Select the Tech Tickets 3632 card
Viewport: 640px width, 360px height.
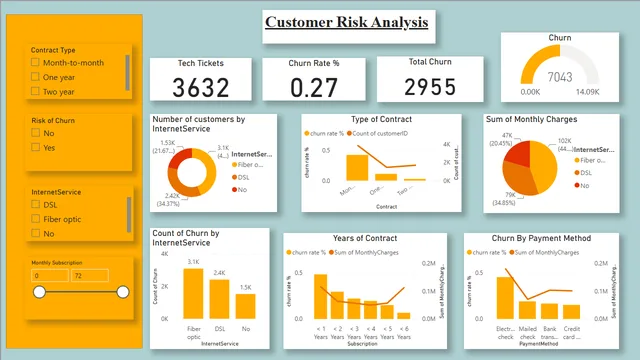tap(201, 79)
